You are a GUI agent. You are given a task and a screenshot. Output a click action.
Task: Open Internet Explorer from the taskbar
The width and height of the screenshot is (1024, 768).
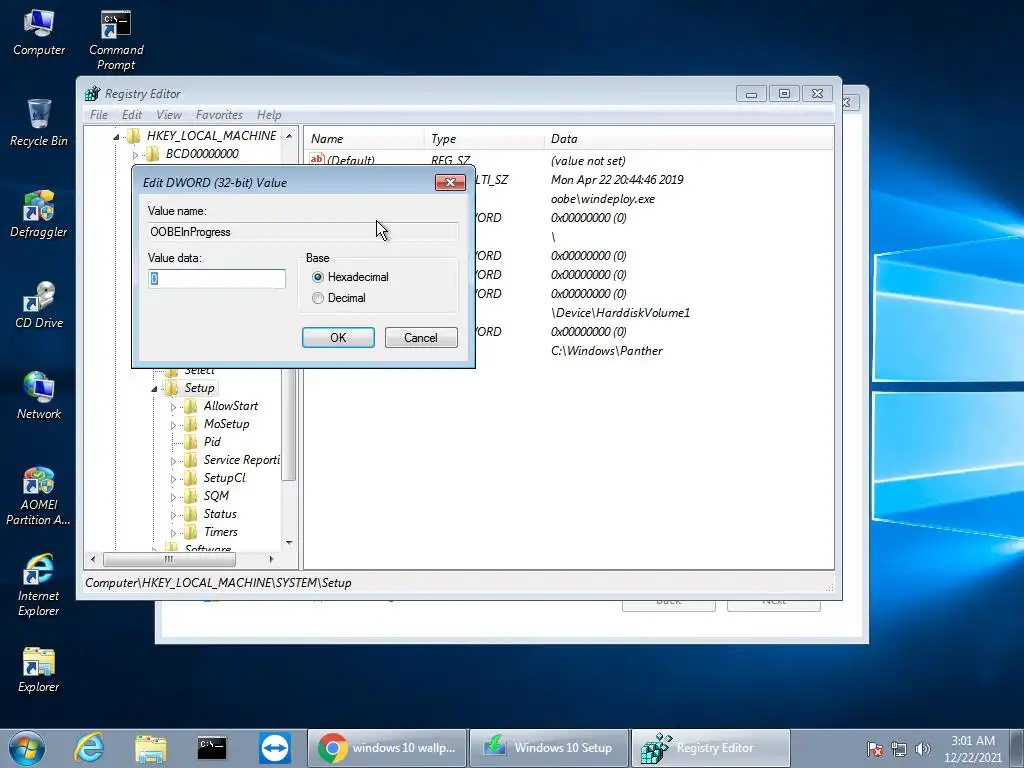tap(89, 748)
